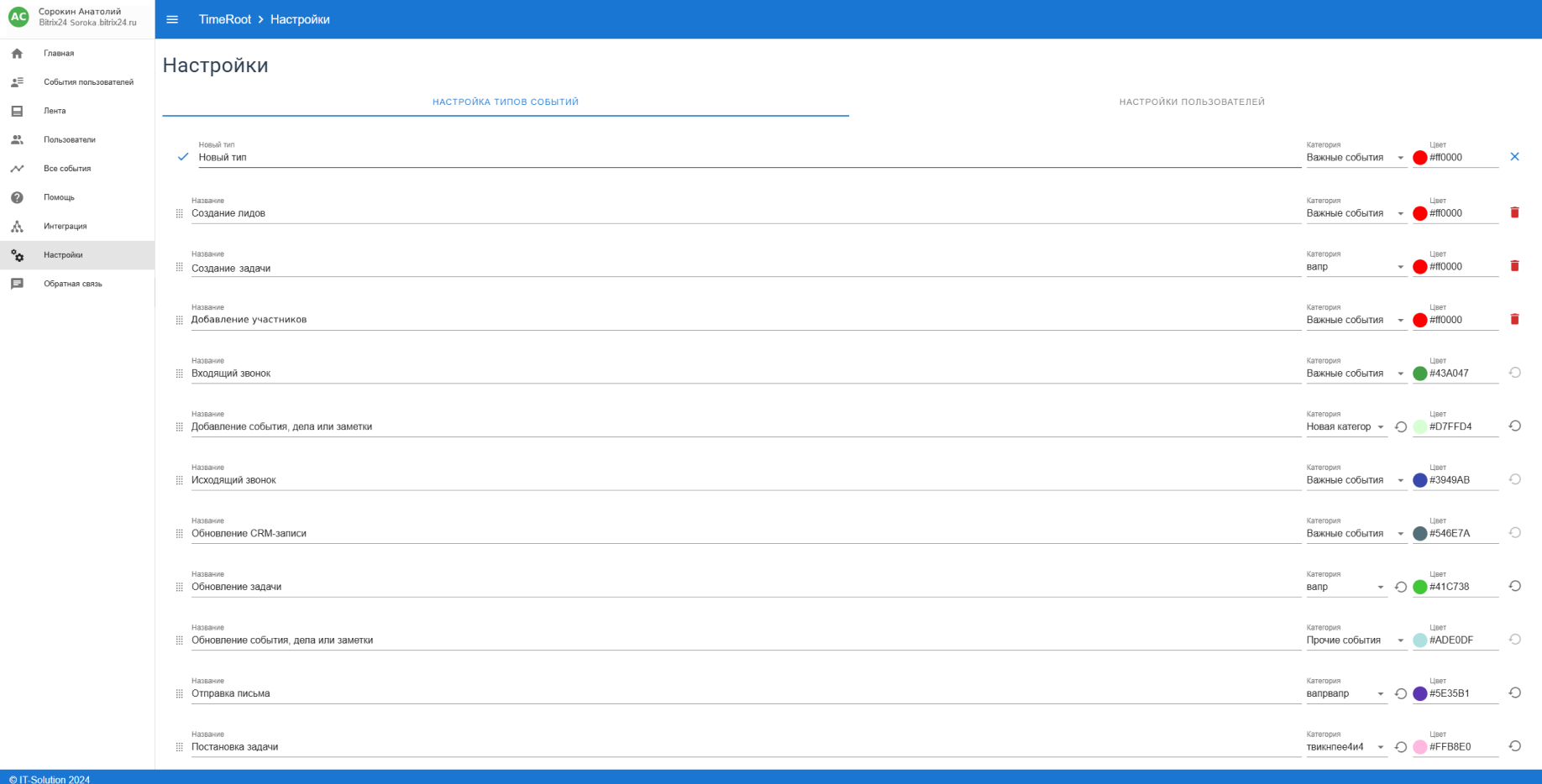This screenshot has width=1542, height=784.
Task: Click the #D7FFD4 color code field
Action: click(x=1463, y=426)
